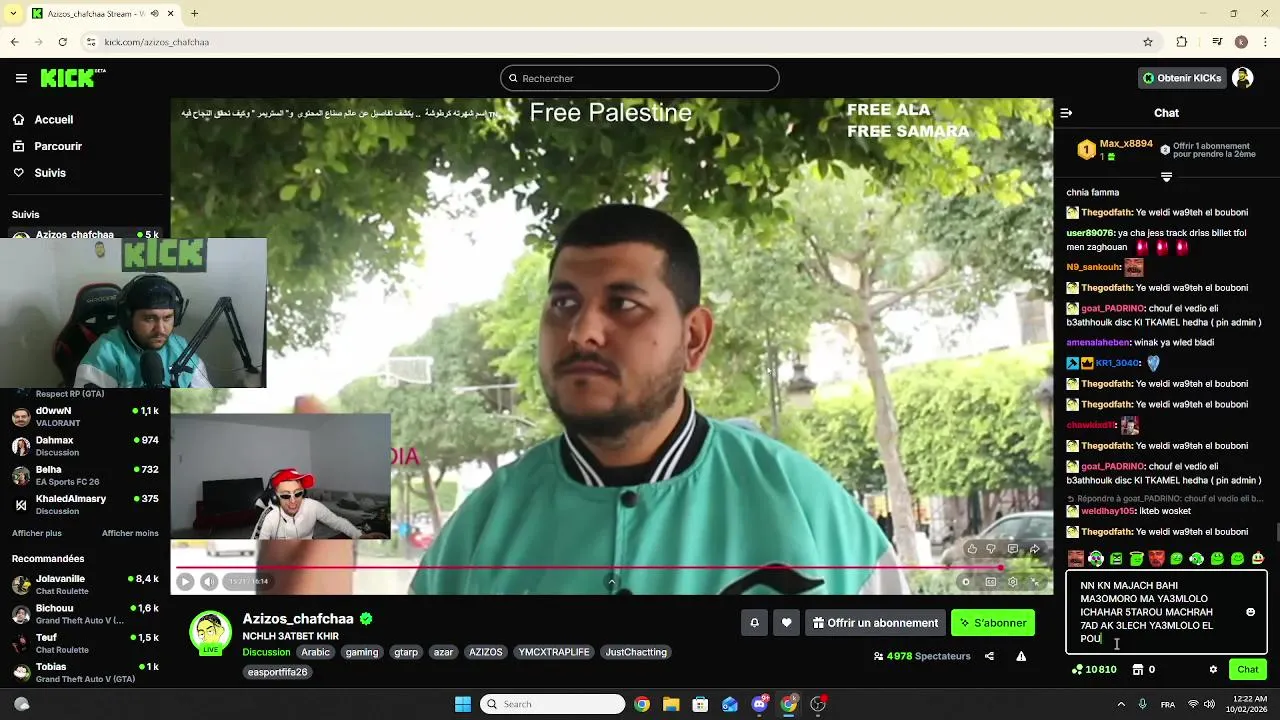Toggle the autoplay circle icon in player

pyautogui.click(x=966, y=582)
